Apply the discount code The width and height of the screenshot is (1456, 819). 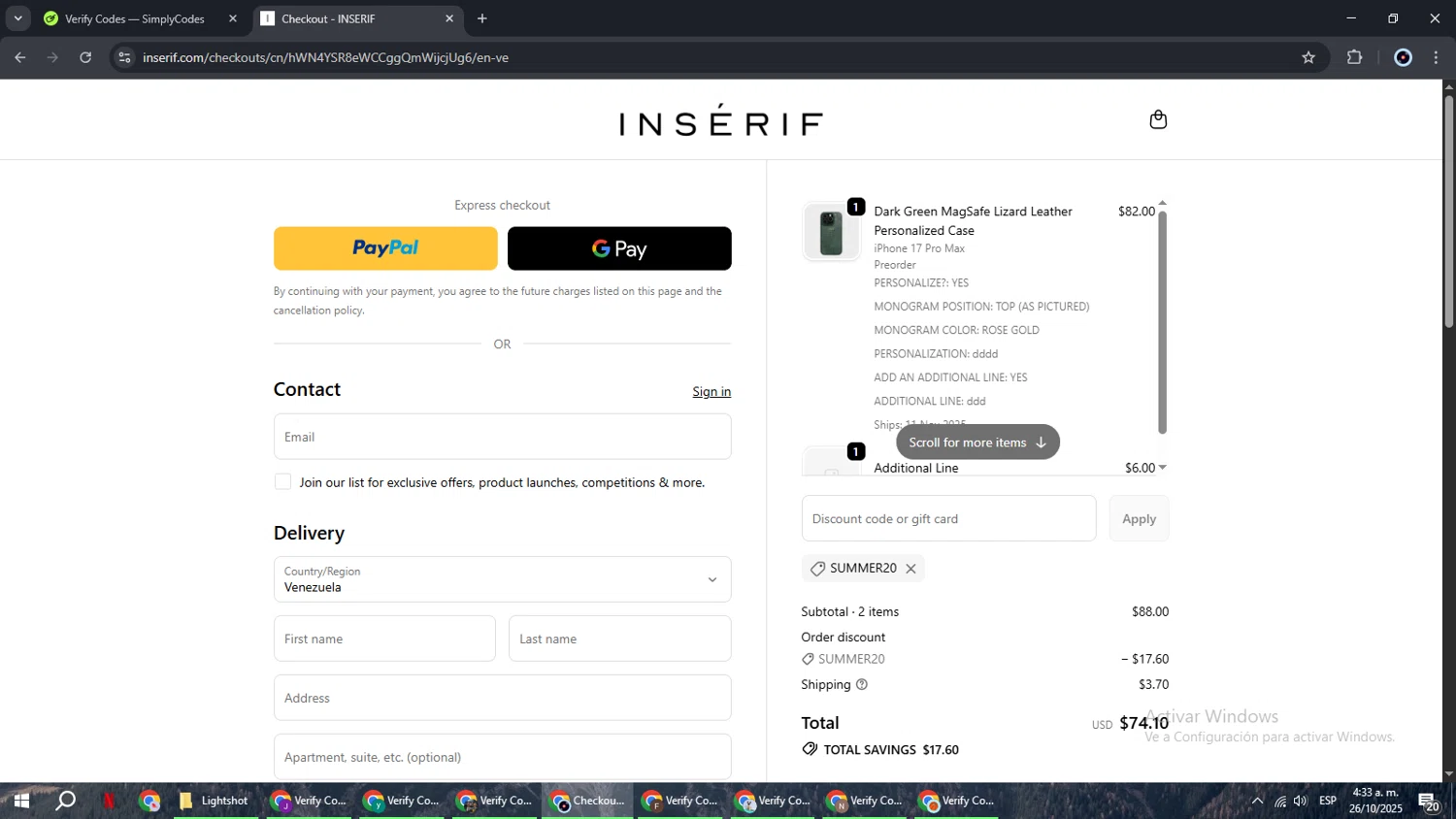click(1139, 519)
